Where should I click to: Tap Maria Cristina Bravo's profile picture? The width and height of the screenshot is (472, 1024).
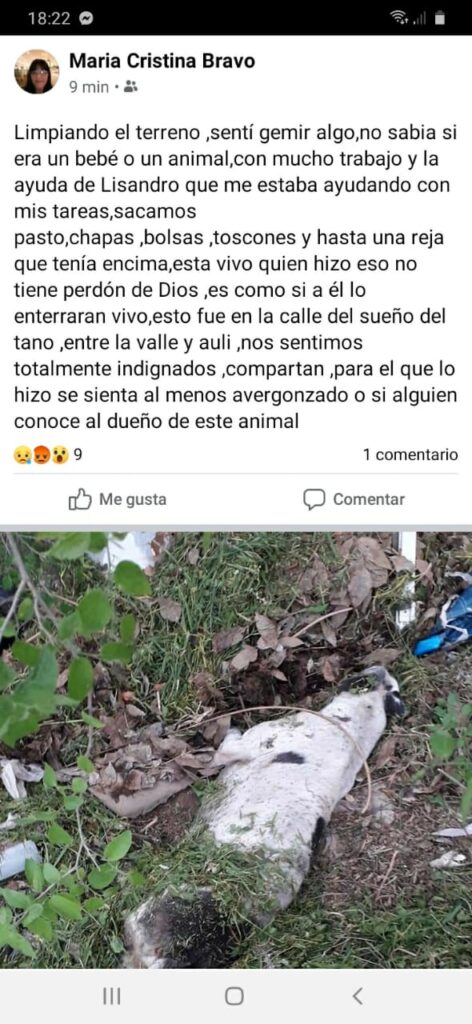pyautogui.click(x=37, y=72)
